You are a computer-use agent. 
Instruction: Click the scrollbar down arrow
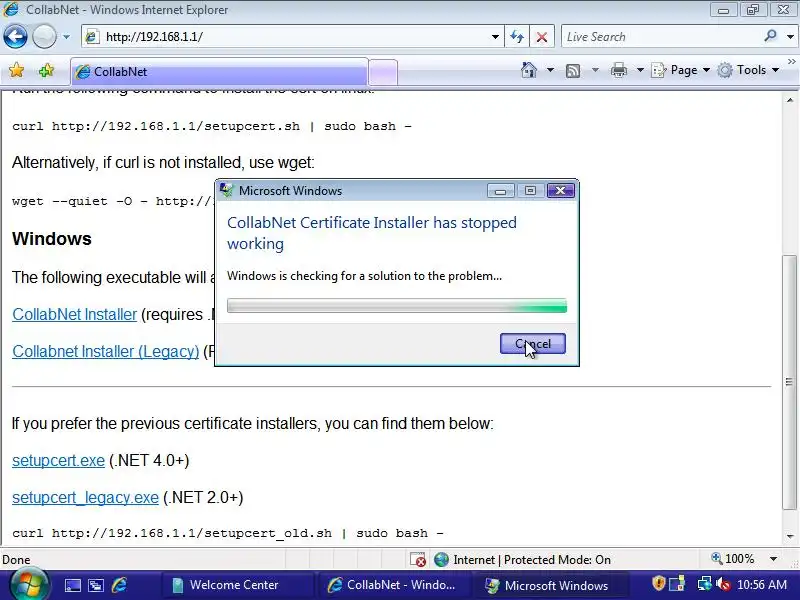click(789, 536)
